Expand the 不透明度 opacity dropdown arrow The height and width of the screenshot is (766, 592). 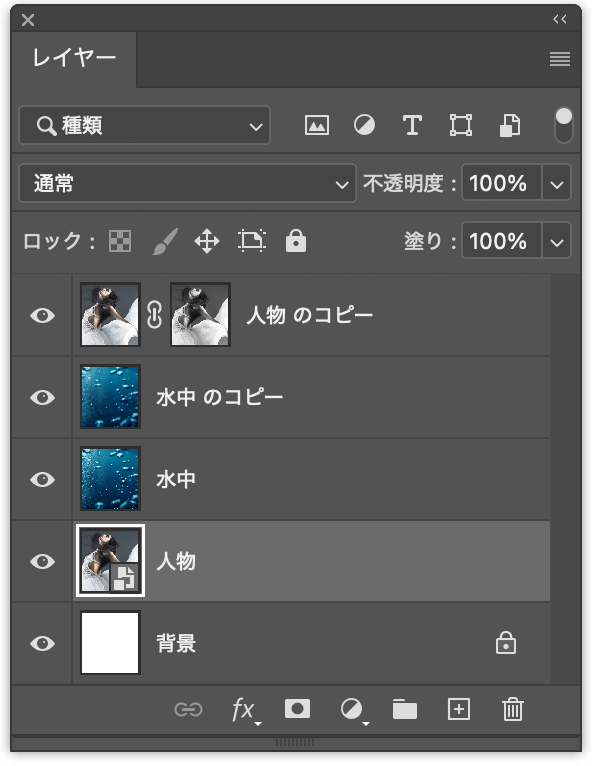(x=556, y=183)
